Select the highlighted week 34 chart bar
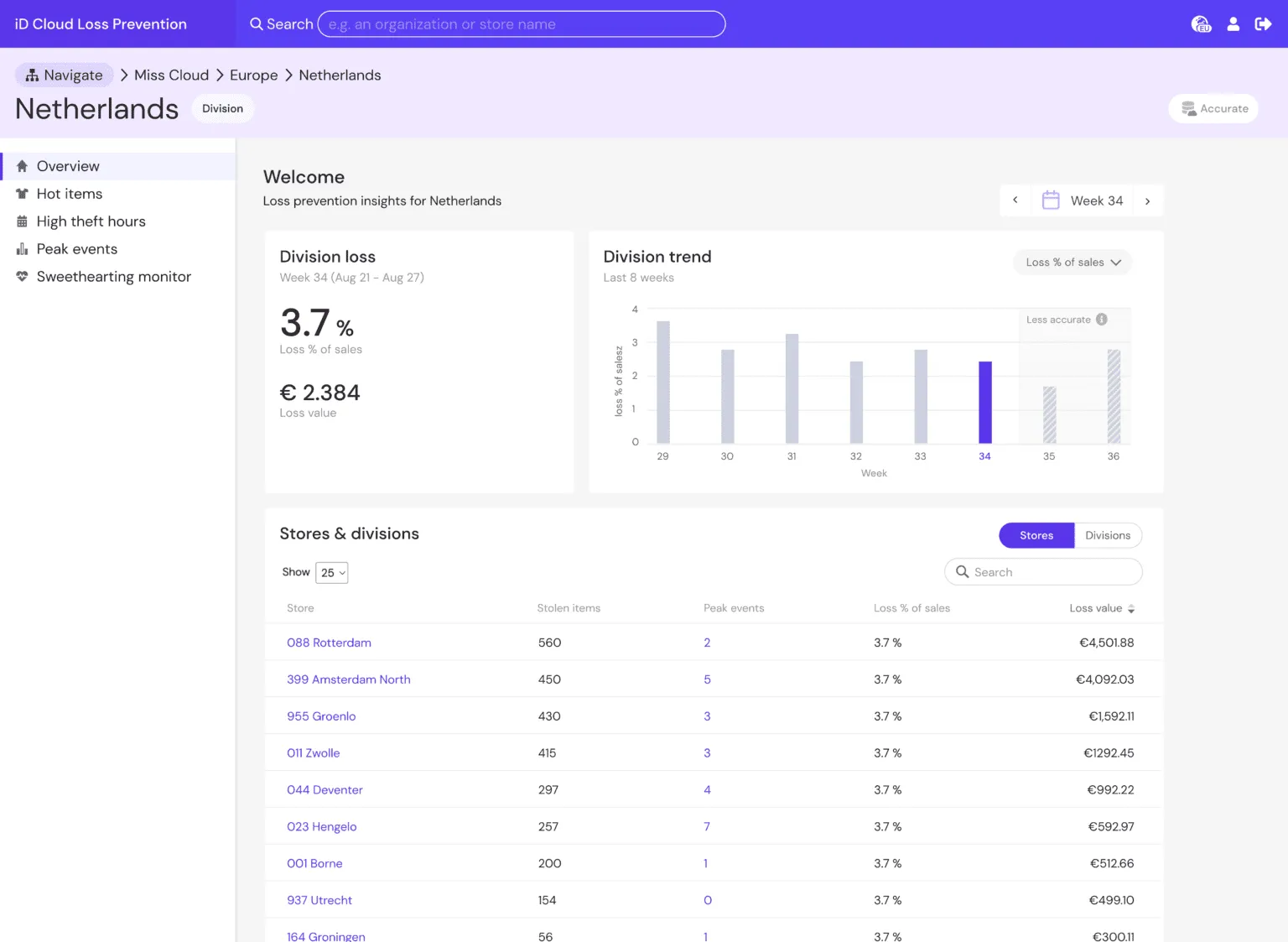1288x942 pixels. (x=984, y=402)
